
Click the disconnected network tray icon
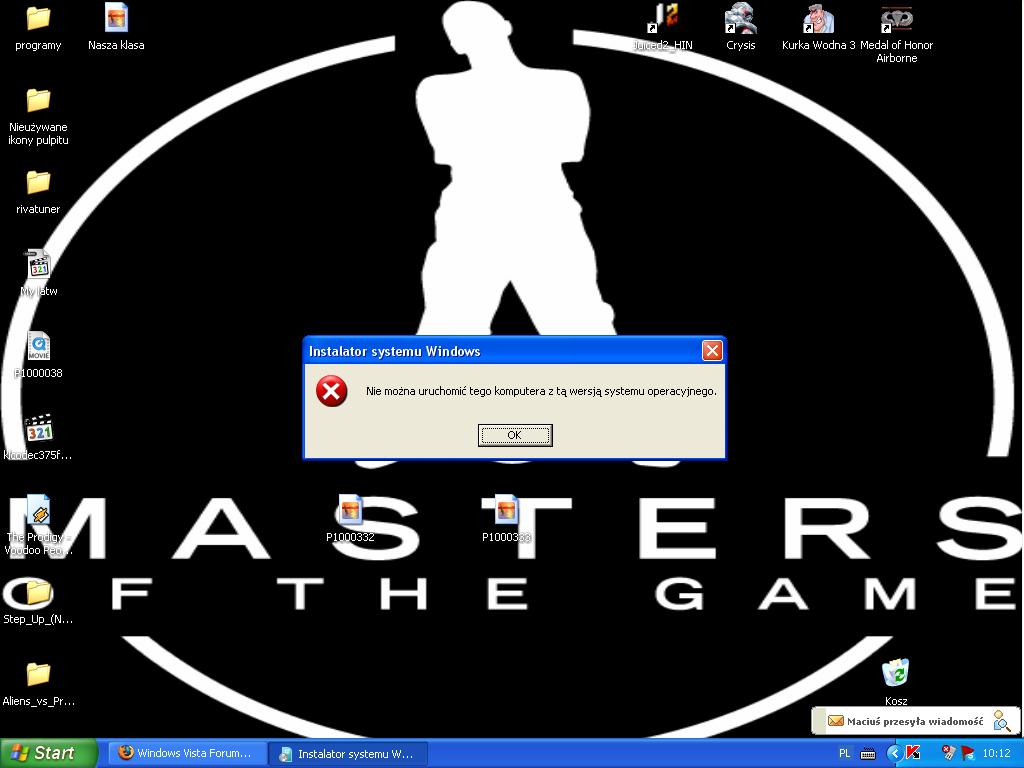pyautogui.click(x=949, y=753)
